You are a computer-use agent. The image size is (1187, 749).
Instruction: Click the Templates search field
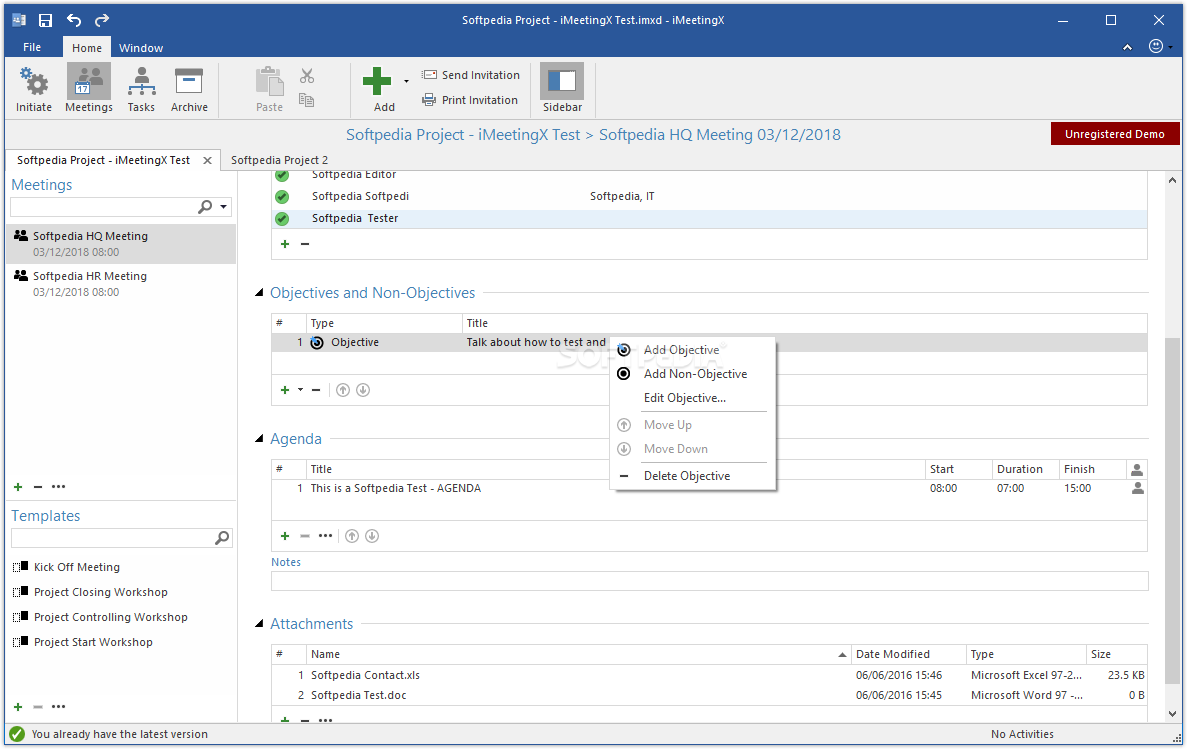pos(112,538)
